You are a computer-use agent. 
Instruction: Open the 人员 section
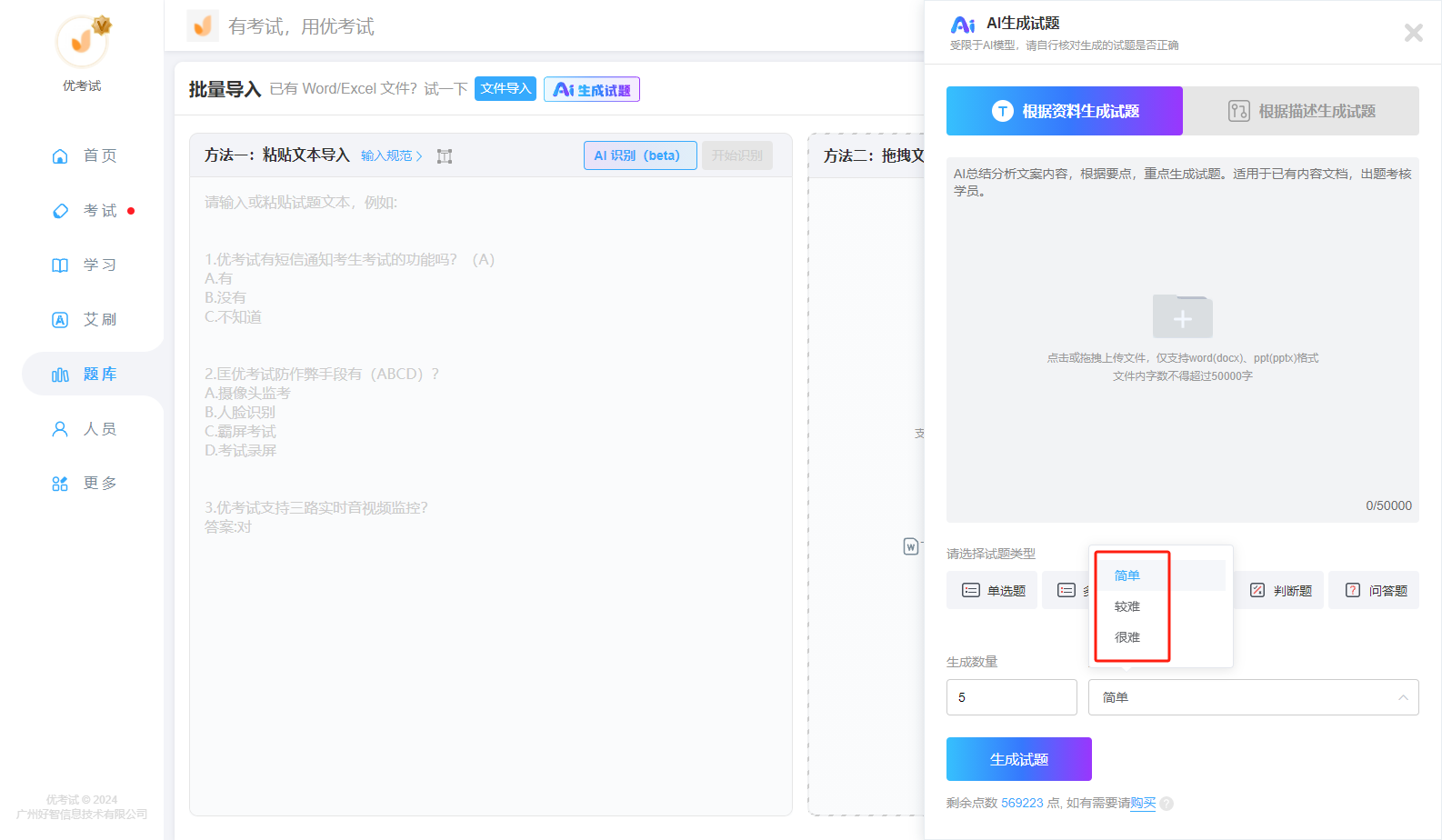tap(84, 428)
